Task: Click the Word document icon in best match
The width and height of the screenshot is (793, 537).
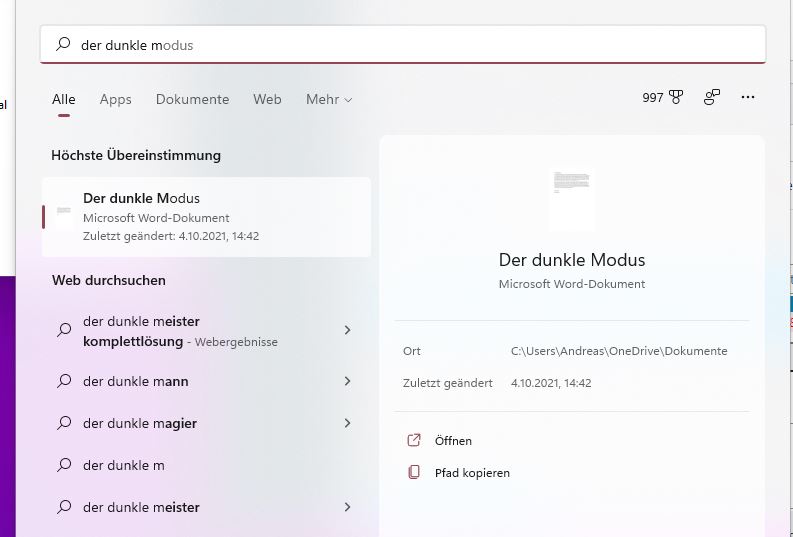Action: tap(64, 211)
